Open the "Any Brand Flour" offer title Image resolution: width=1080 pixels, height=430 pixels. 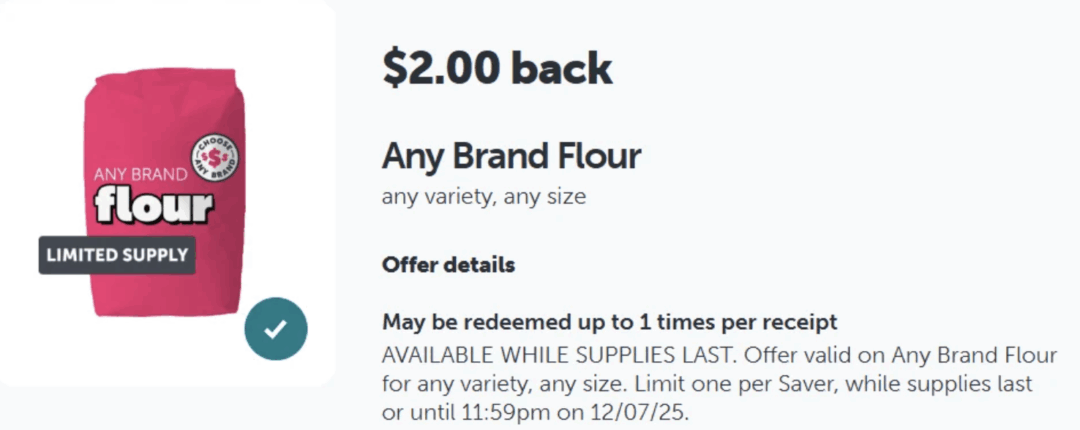coord(511,157)
